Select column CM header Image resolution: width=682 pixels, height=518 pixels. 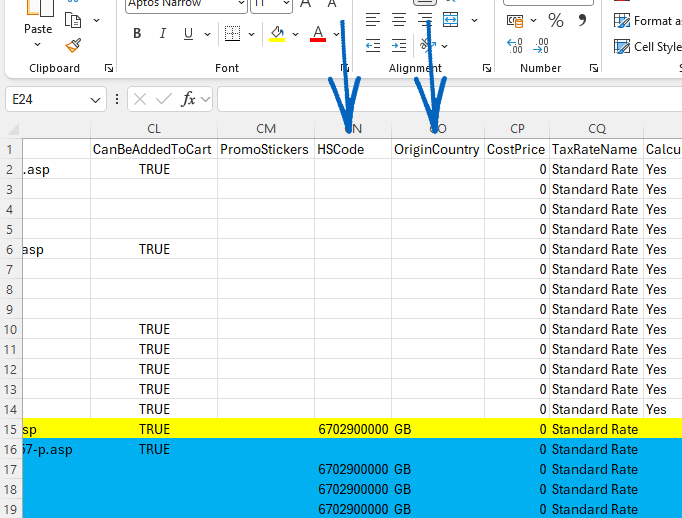coord(266,129)
